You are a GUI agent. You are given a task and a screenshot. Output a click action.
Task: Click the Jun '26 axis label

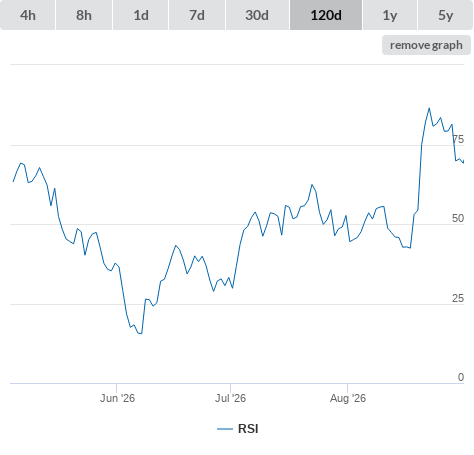coord(117,398)
